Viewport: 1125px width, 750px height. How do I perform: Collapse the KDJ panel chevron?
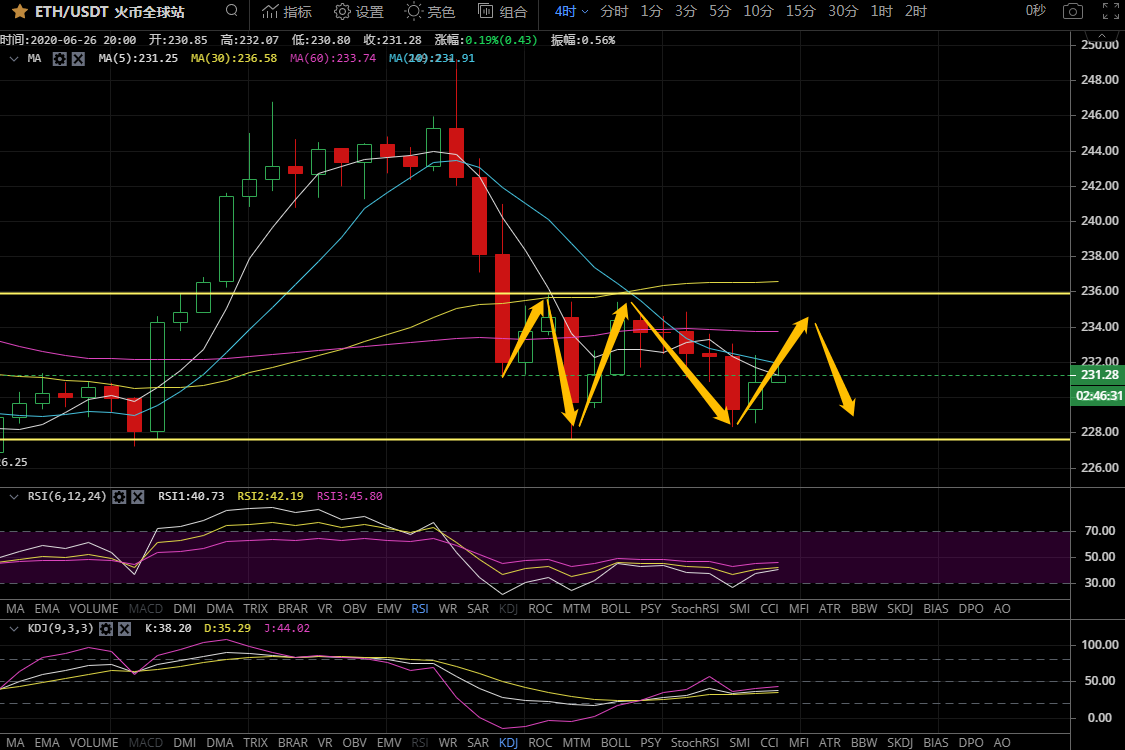[x=13, y=628]
